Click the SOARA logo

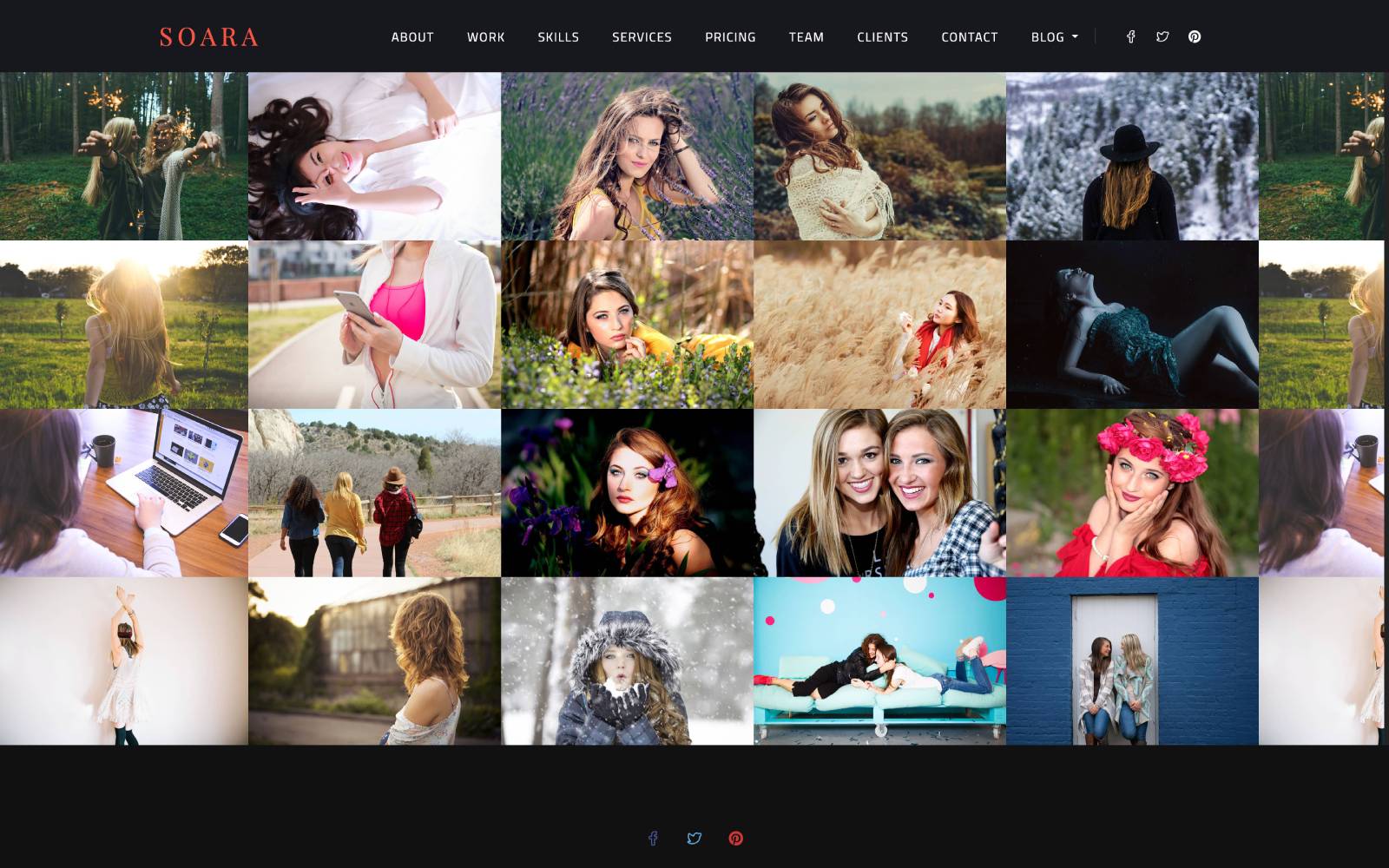tap(209, 37)
